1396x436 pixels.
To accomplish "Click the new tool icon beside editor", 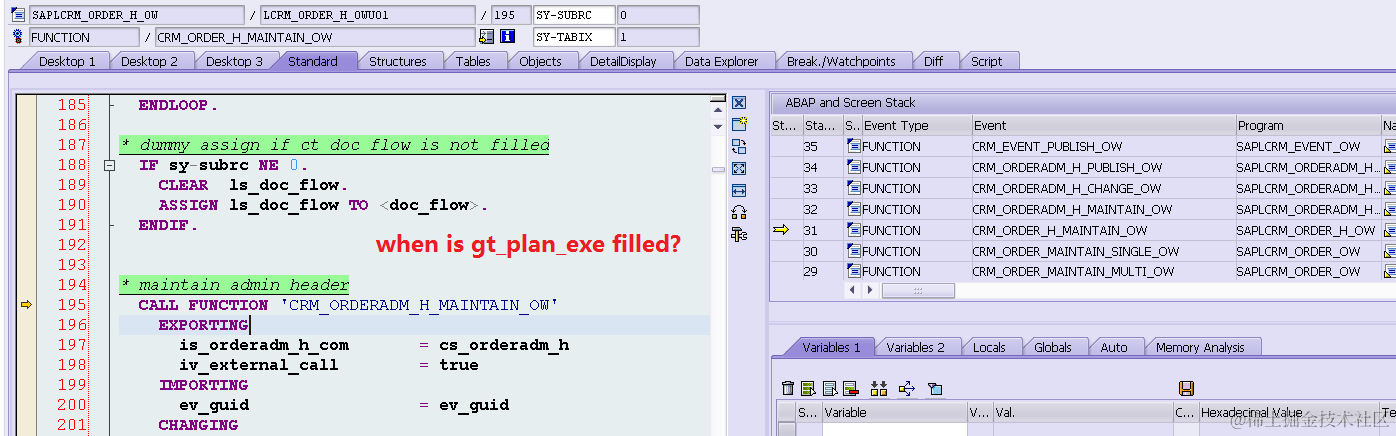I will [739, 125].
